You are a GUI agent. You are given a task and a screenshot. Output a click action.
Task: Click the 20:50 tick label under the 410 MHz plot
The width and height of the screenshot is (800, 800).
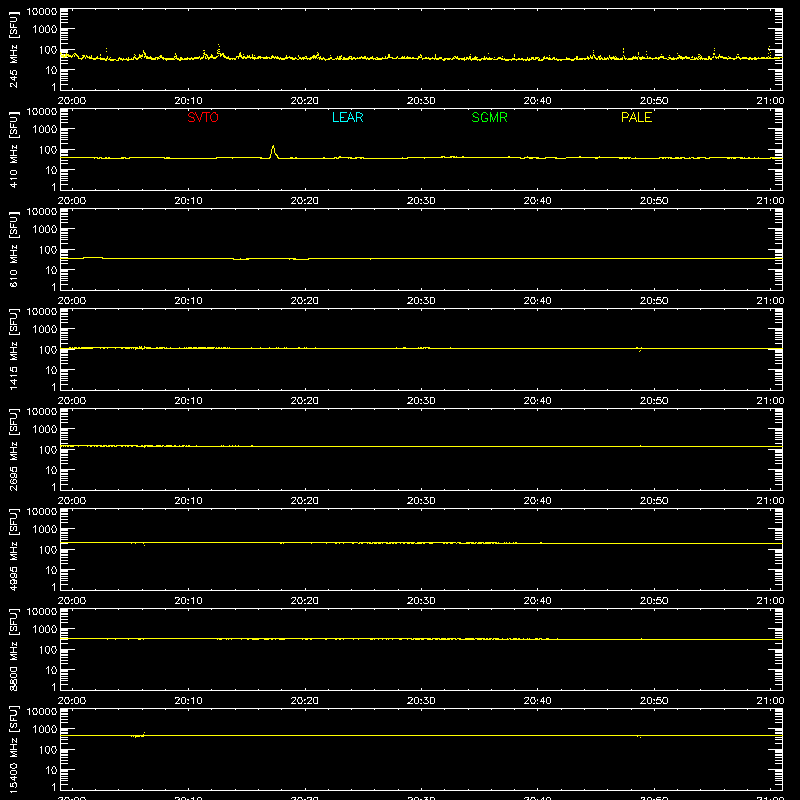tap(654, 201)
